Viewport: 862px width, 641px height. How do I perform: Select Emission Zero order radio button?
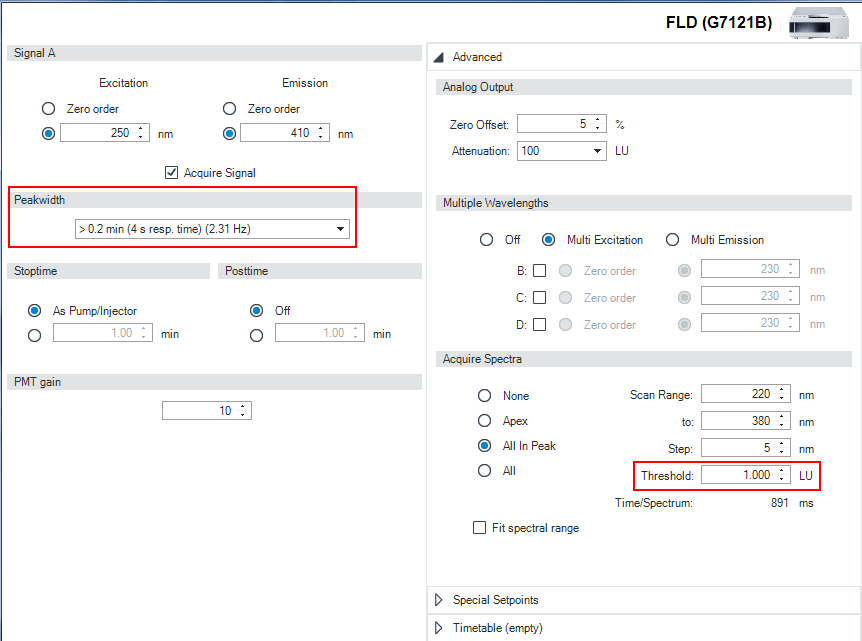pos(230,109)
